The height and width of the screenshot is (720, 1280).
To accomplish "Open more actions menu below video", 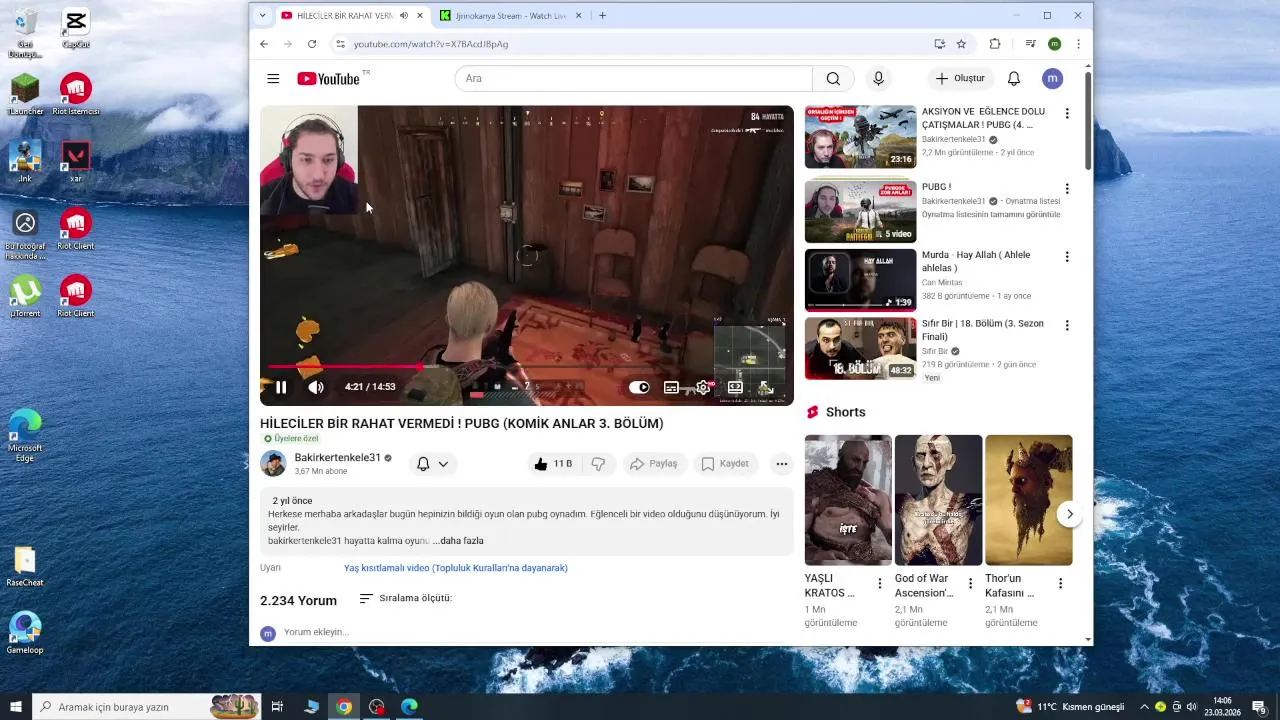I will [x=782, y=464].
